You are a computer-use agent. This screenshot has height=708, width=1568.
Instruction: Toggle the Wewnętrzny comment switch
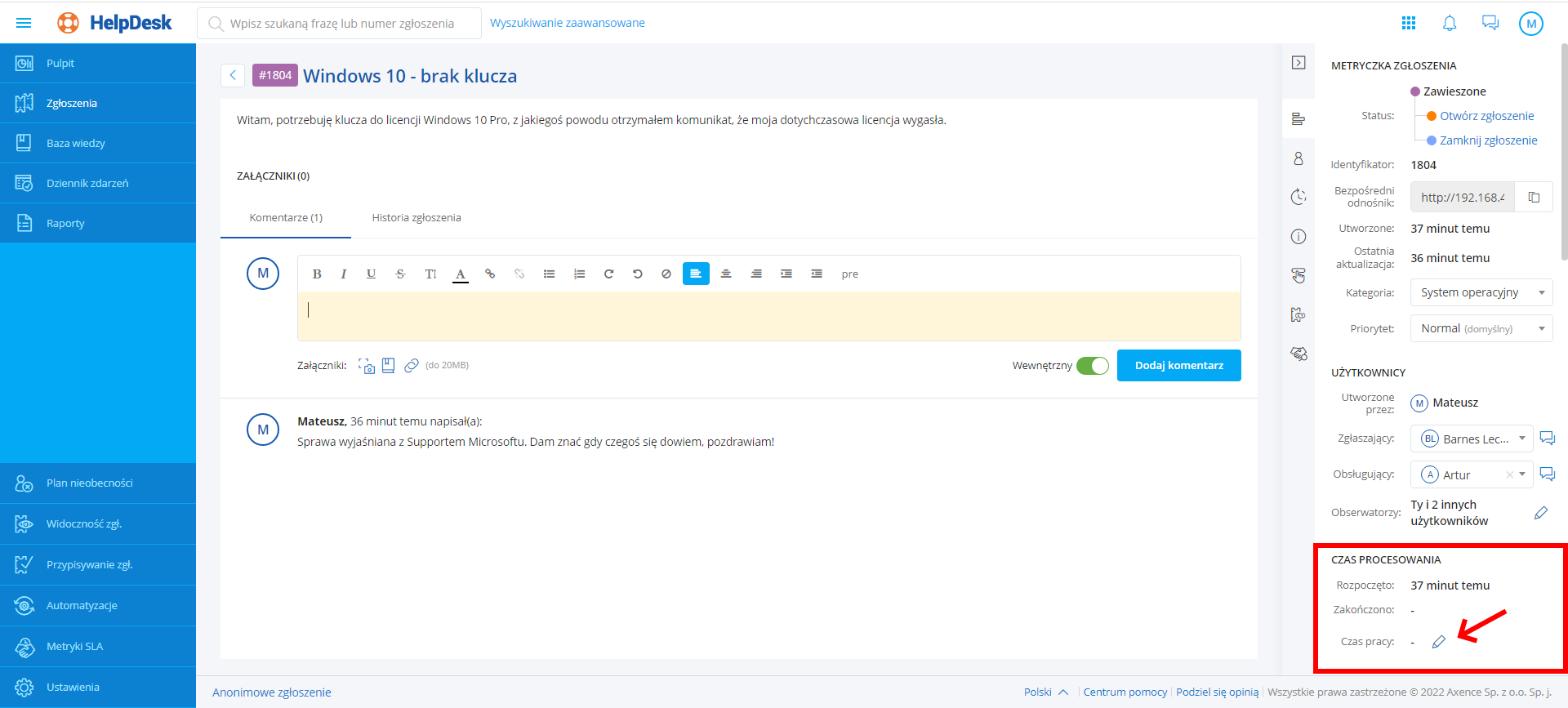(x=1092, y=366)
